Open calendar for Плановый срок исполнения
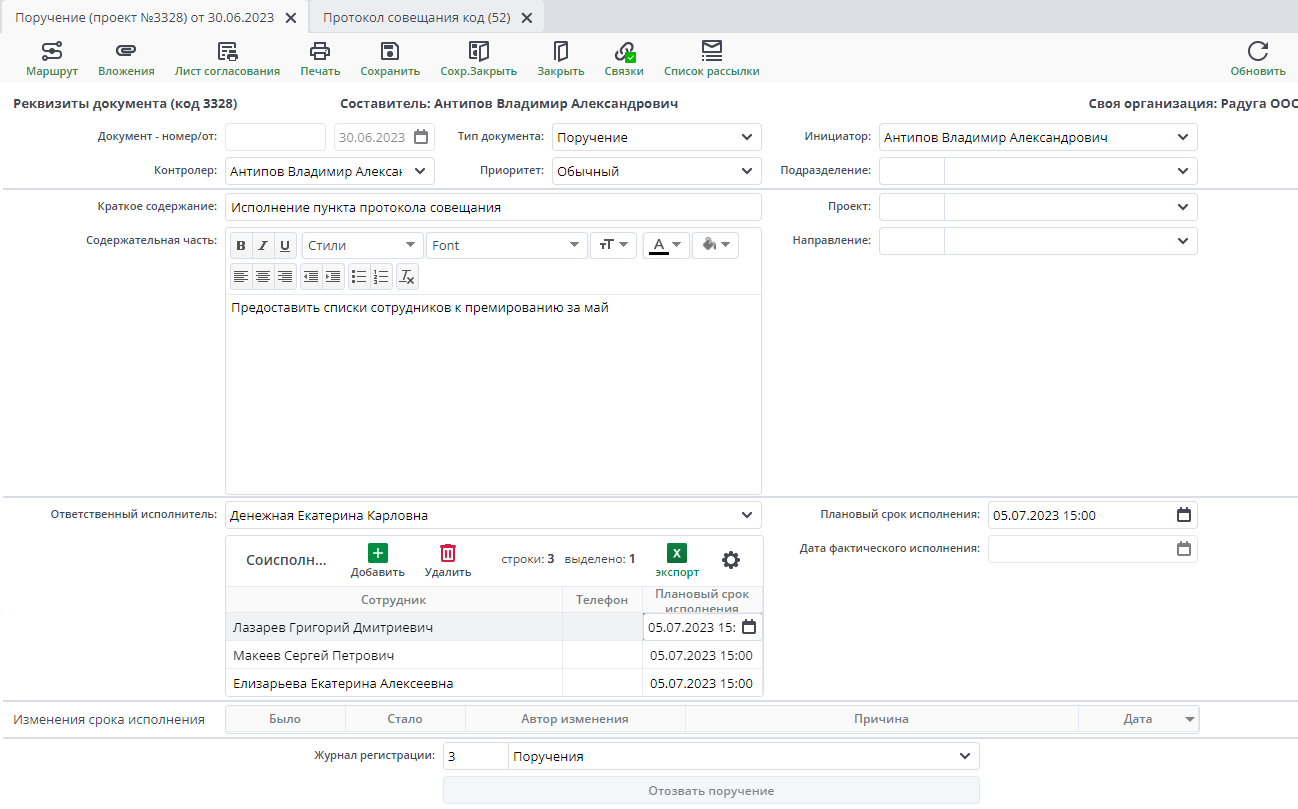The height and width of the screenshot is (809, 1298). point(1184,516)
